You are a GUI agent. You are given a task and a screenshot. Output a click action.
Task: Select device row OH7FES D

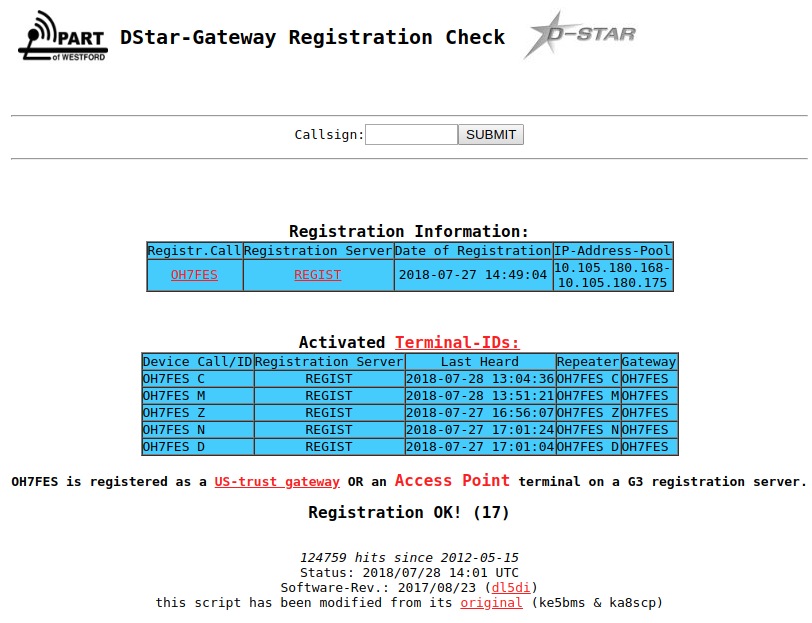pyautogui.click(x=410, y=447)
